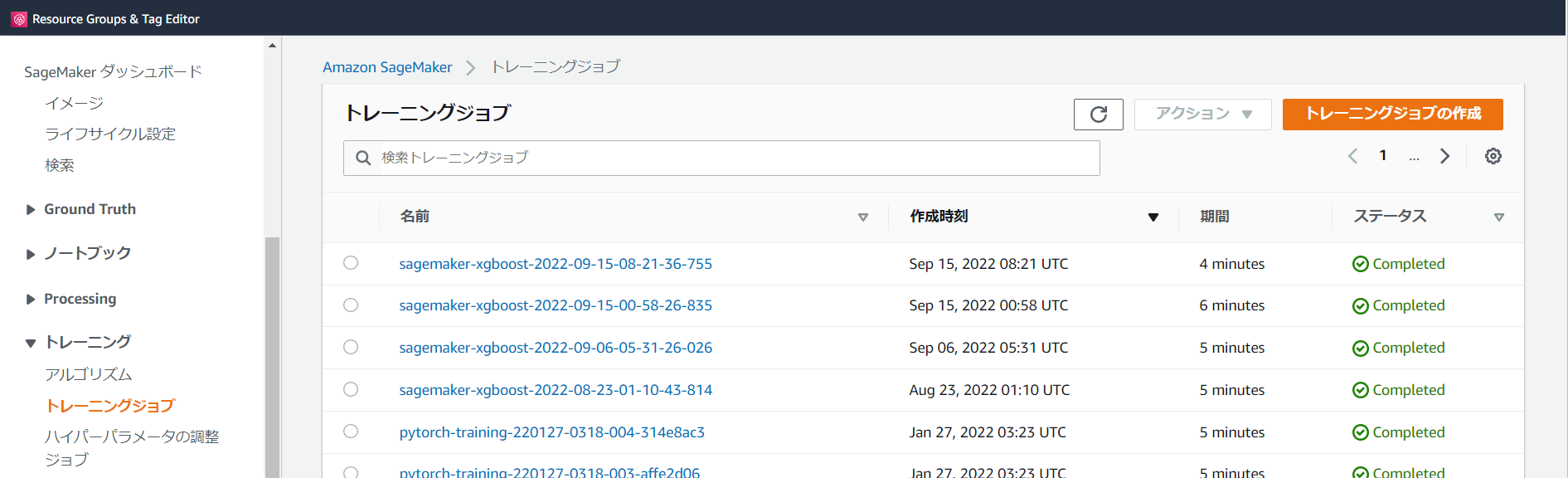Open the アクション dropdown
This screenshot has width=1568, height=478.
point(1202,114)
